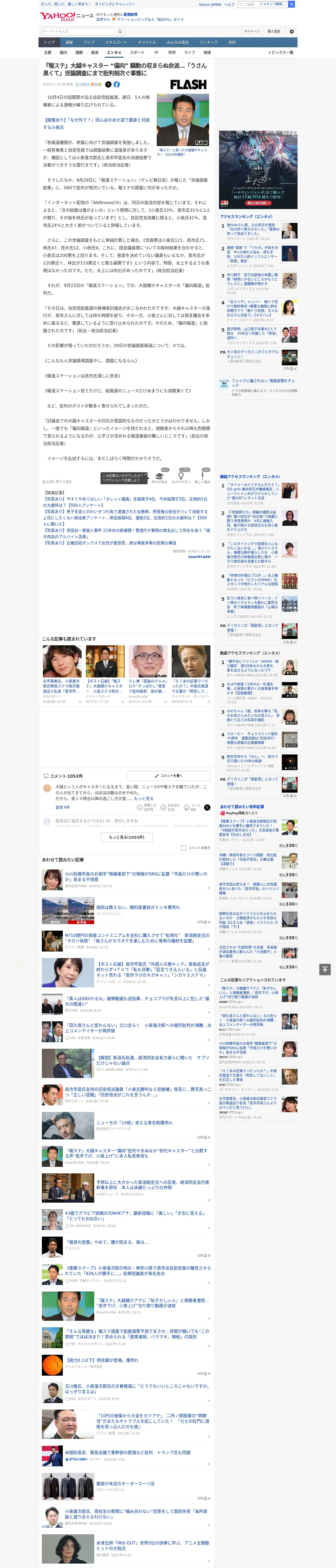This screenshot has height=1568, width=336.
Task: Click the Ado concert advertisement banner
Action: (258, 170)
